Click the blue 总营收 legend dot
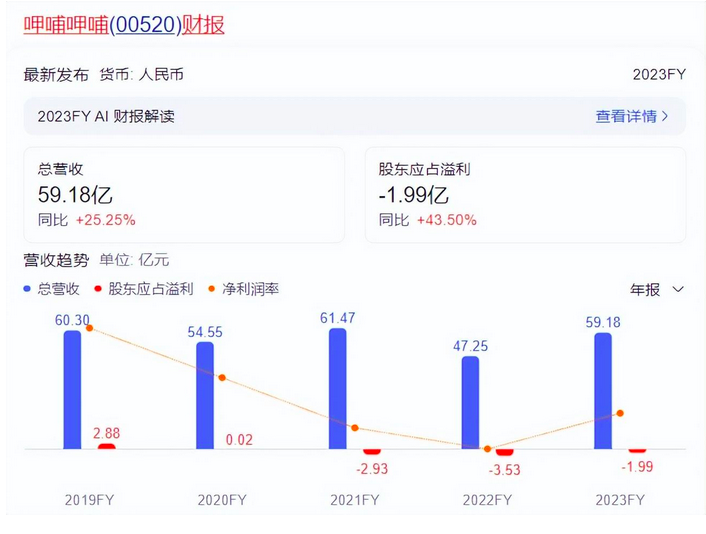This screenshot has height=534, width=706. tap(27, 289)
